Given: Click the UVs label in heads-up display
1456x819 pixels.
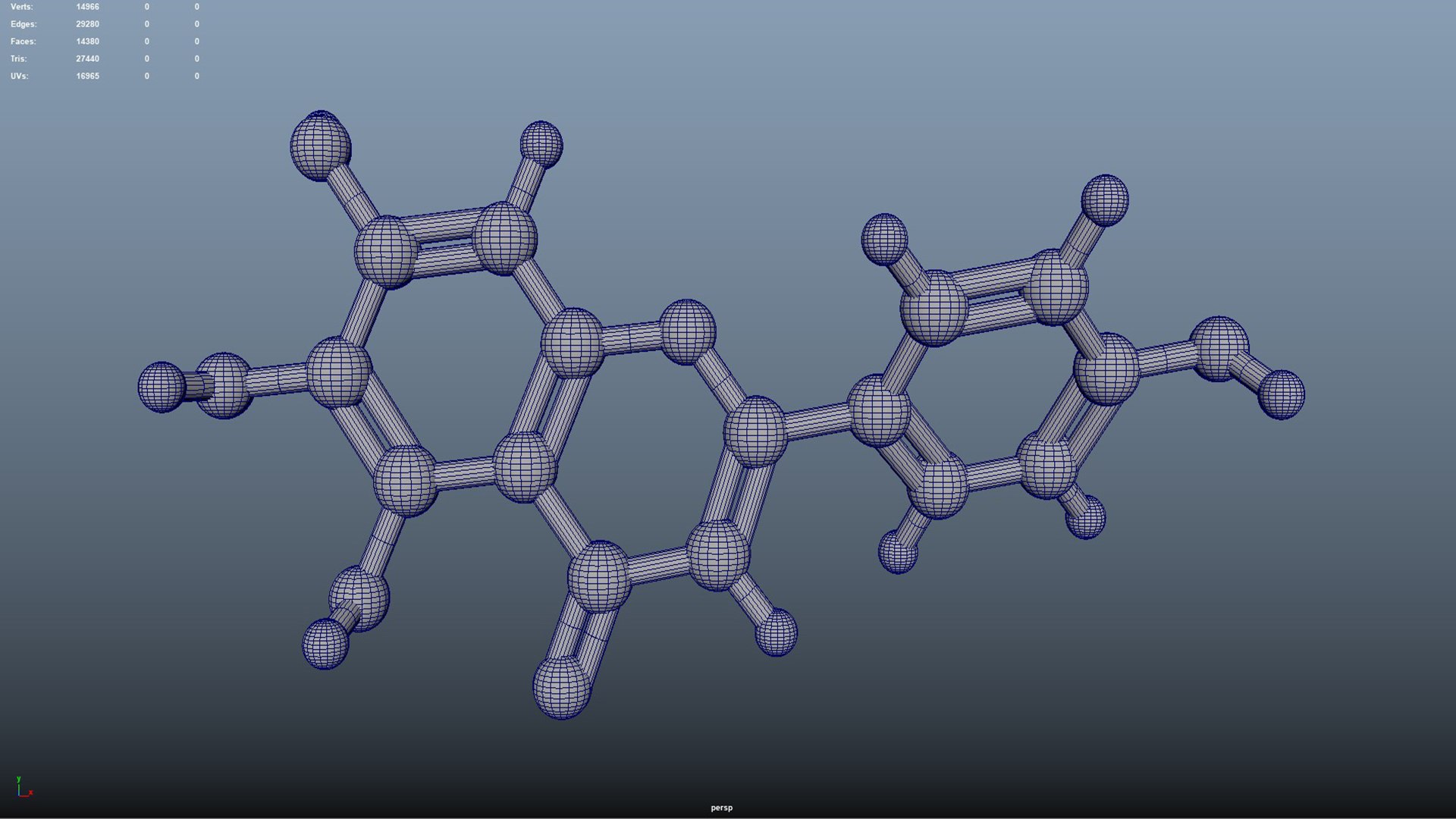Looking at the screenshot, I should click(19, 77).
